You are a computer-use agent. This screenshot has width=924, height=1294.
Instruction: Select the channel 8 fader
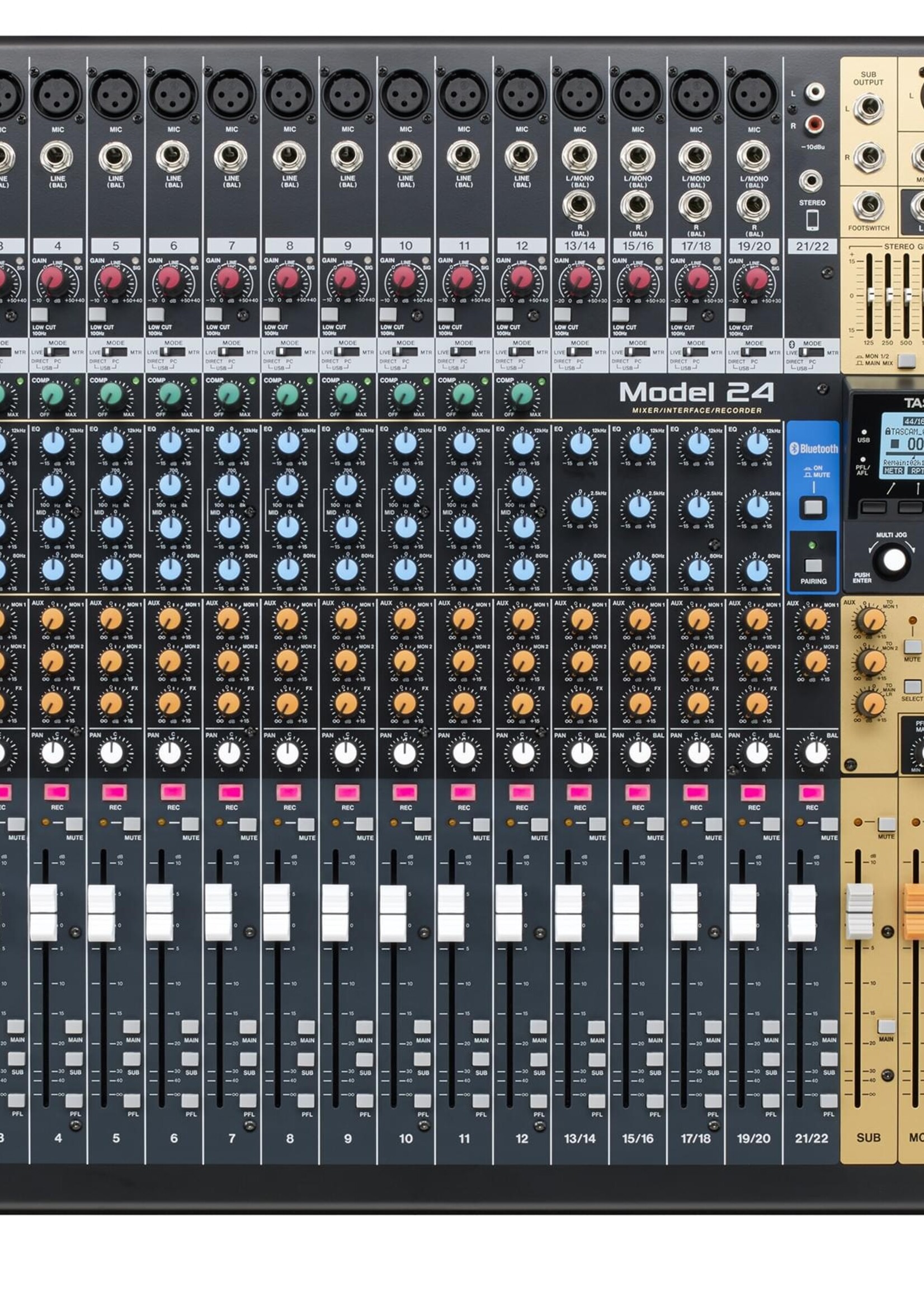tap(276, 913)
